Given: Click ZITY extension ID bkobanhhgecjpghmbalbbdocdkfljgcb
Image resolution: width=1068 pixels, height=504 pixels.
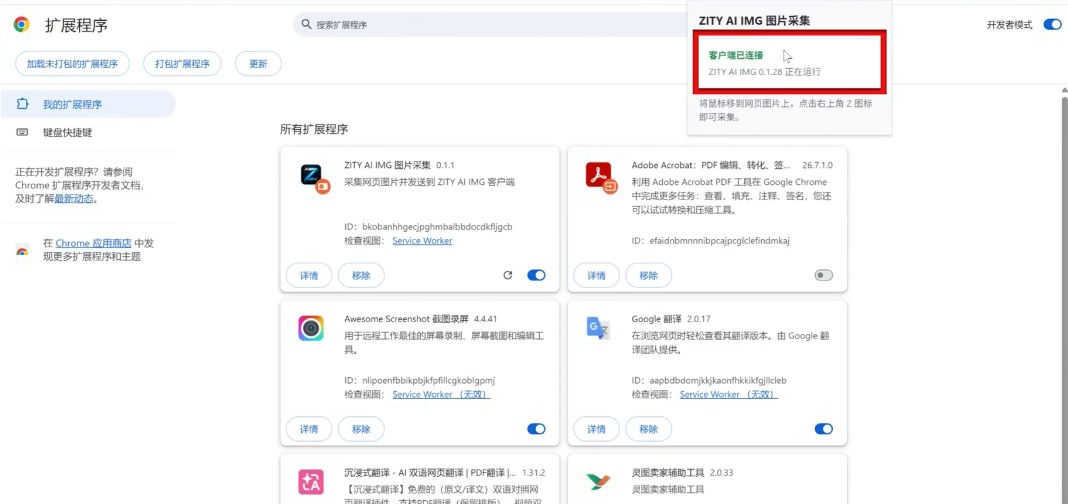Looking at the screenshot, I should (436, 226).
